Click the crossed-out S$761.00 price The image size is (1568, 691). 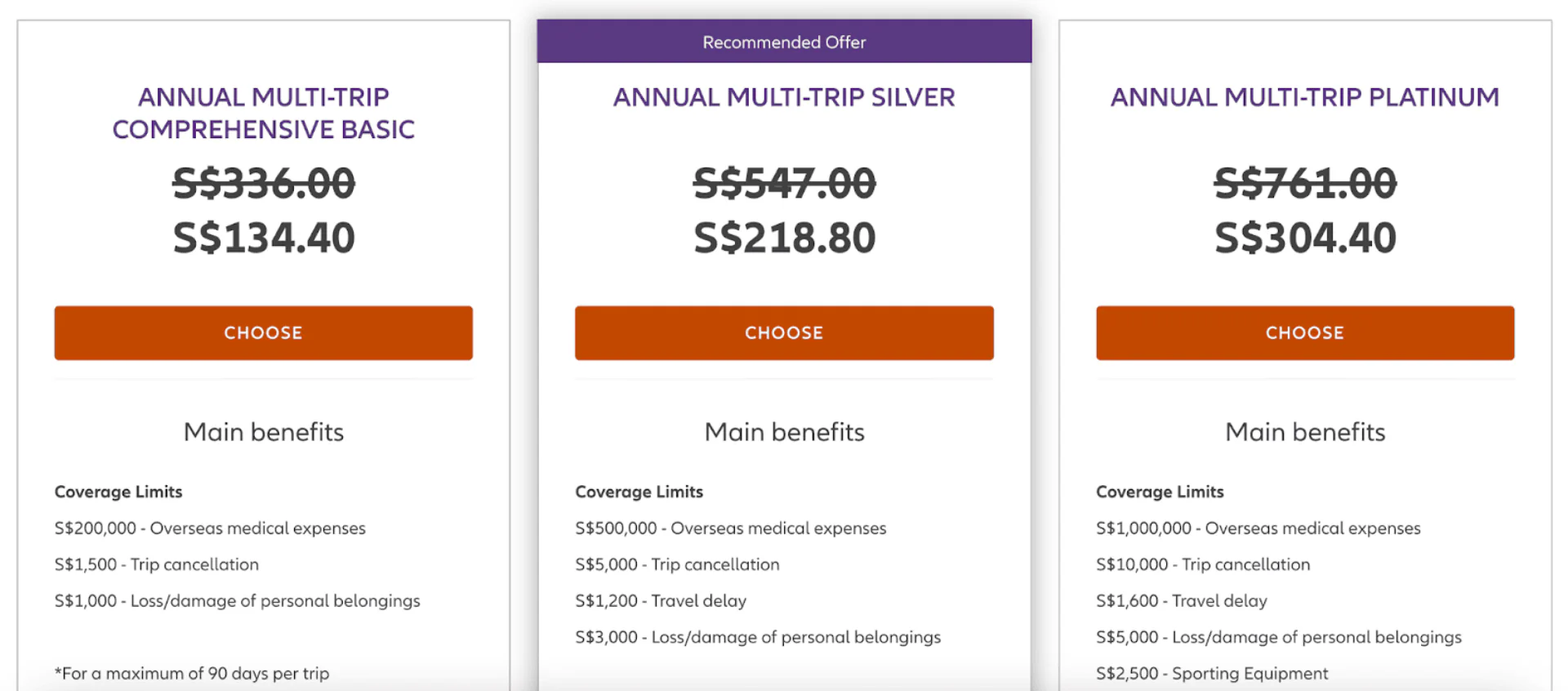click(x=1304, y=183)
